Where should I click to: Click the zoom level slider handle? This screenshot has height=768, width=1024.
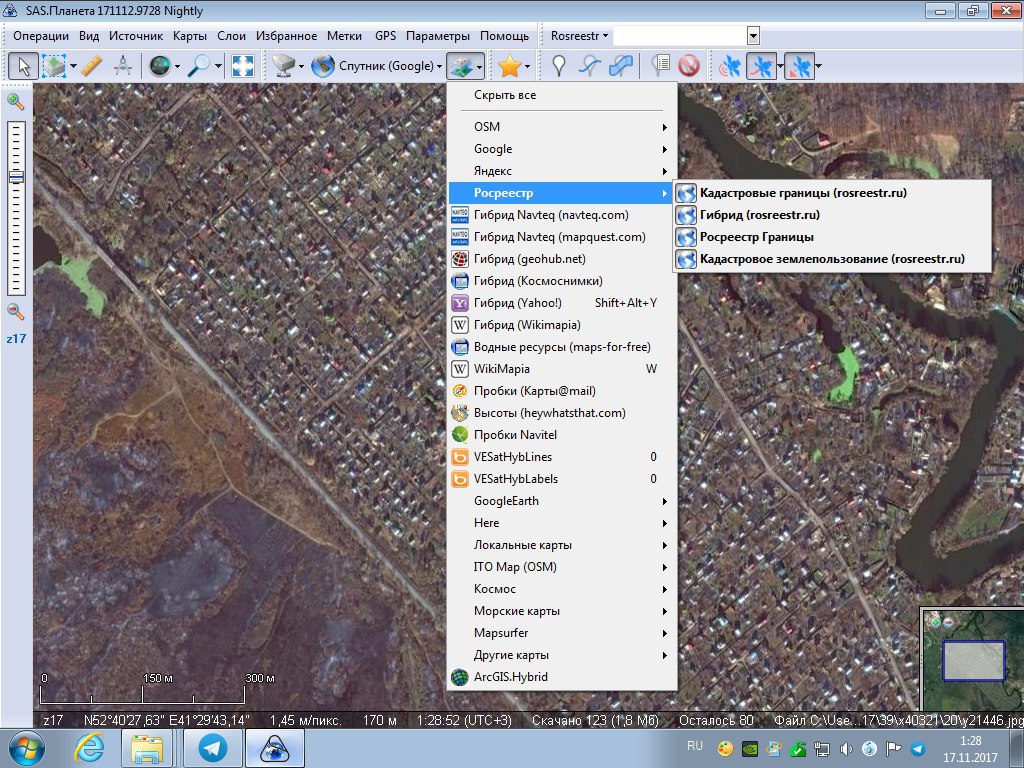coord(16,177)
